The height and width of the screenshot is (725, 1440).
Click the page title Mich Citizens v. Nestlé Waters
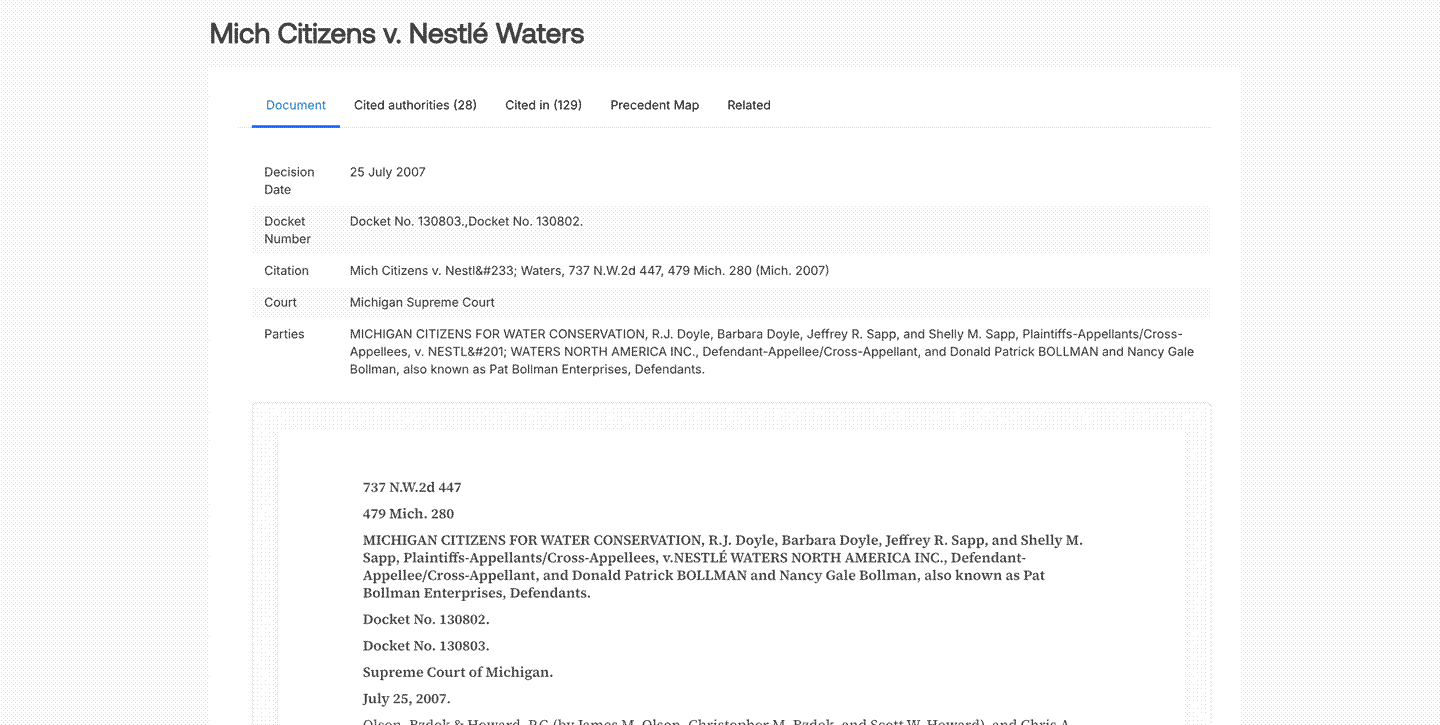397,34
